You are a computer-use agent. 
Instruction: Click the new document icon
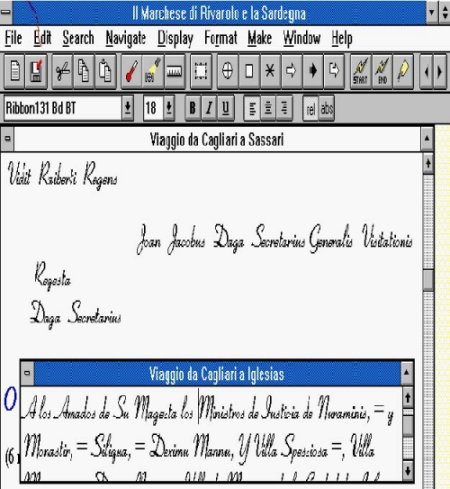15,71
